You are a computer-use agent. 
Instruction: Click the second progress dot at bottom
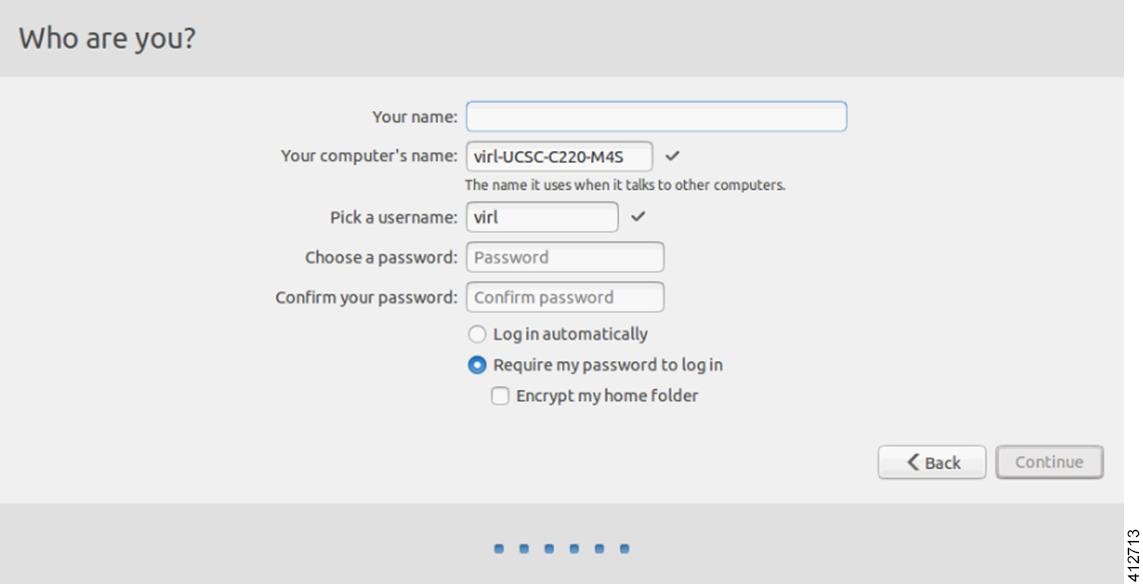tap(522, 548)
